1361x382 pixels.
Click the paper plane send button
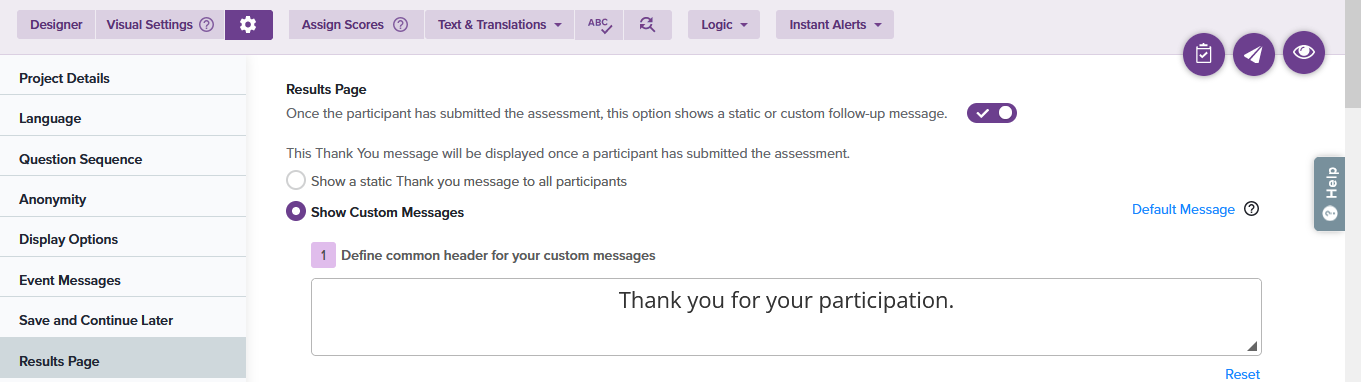(1254, 55)
